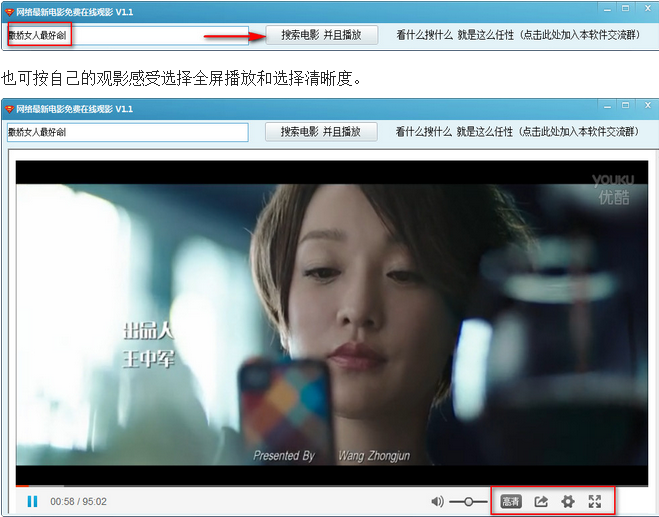
Task: Pause the video with the pause button
Action: 32,501
